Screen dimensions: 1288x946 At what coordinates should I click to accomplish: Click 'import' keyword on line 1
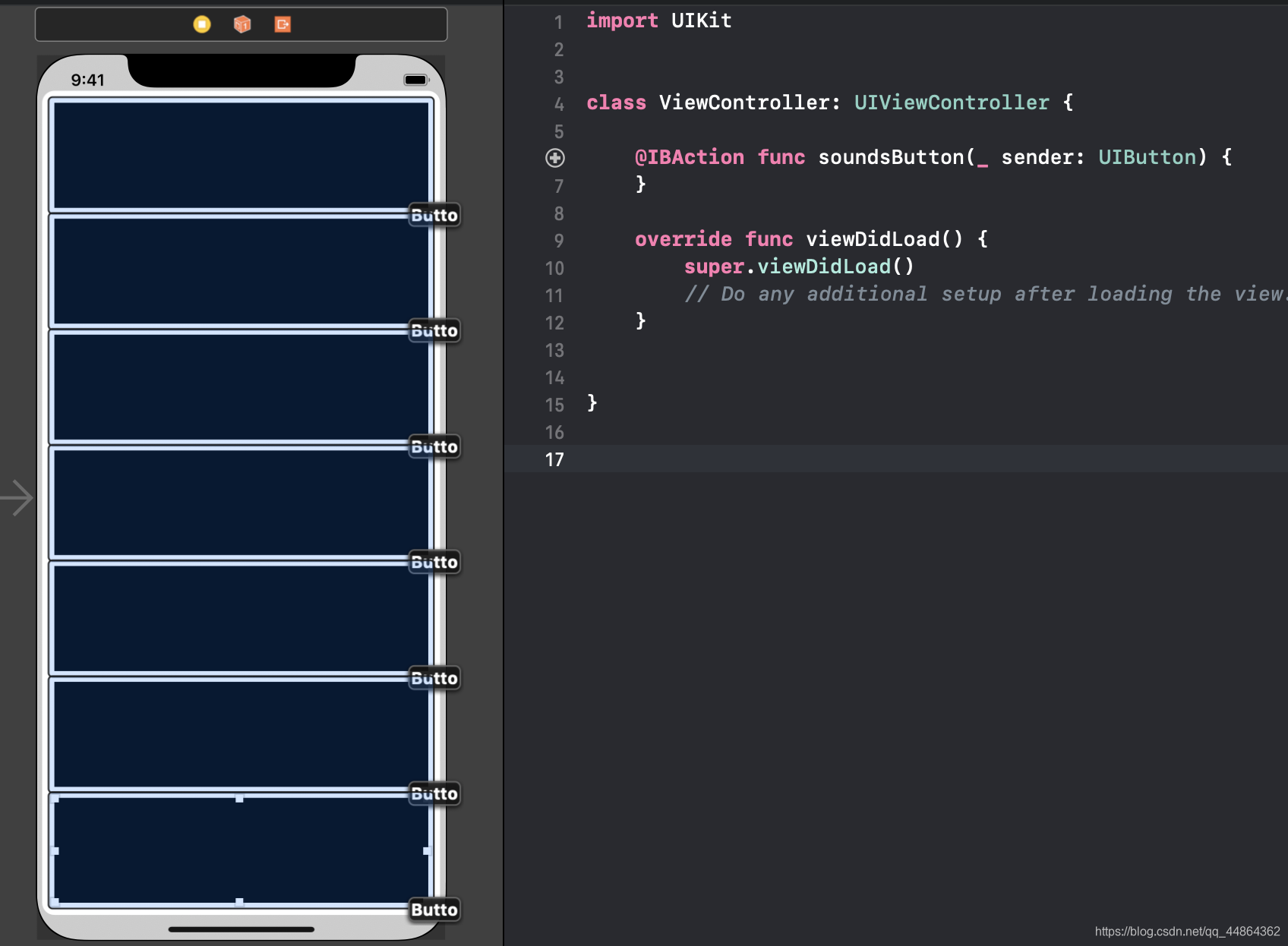pyautogui.click(x=622, y=20)
